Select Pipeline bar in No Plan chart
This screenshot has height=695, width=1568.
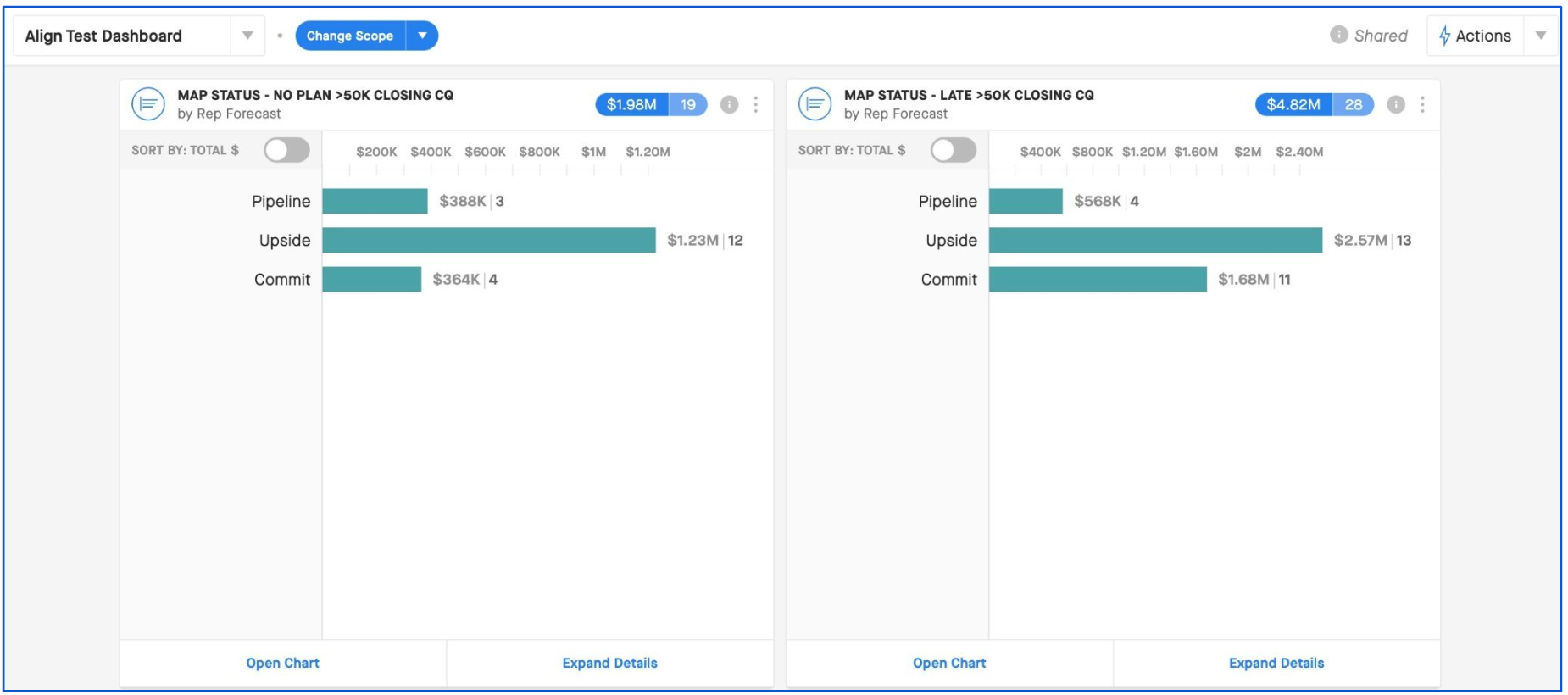[x=375, y=201]
